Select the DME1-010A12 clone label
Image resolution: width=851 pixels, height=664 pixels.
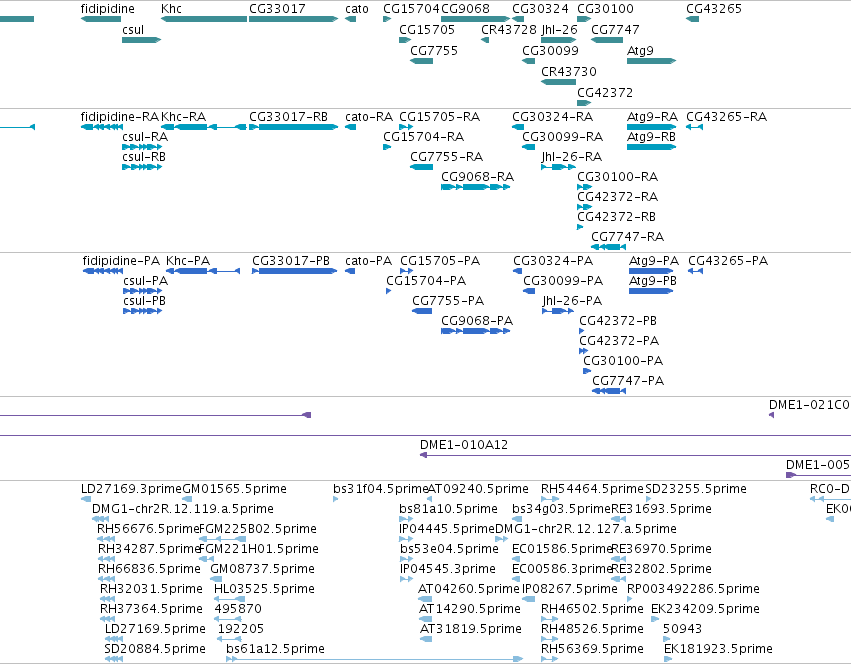point(464,445)
